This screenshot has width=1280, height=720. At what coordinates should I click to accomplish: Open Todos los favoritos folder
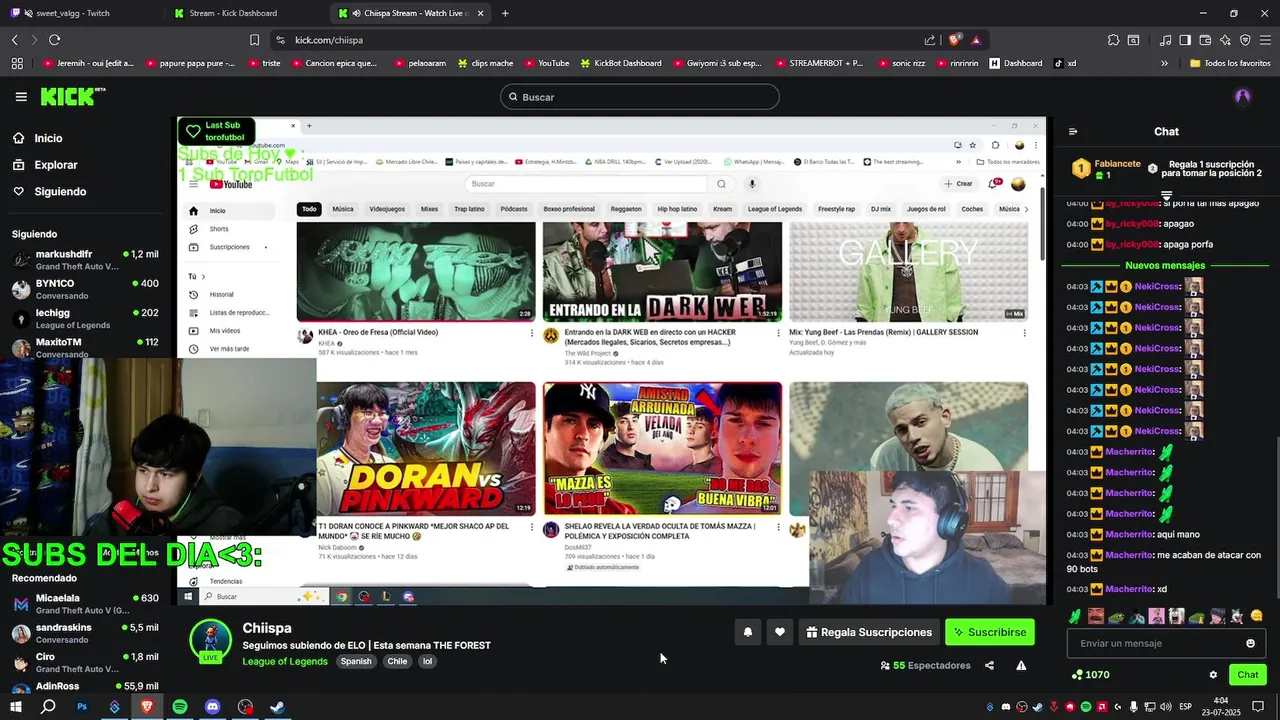[1230, 63]
